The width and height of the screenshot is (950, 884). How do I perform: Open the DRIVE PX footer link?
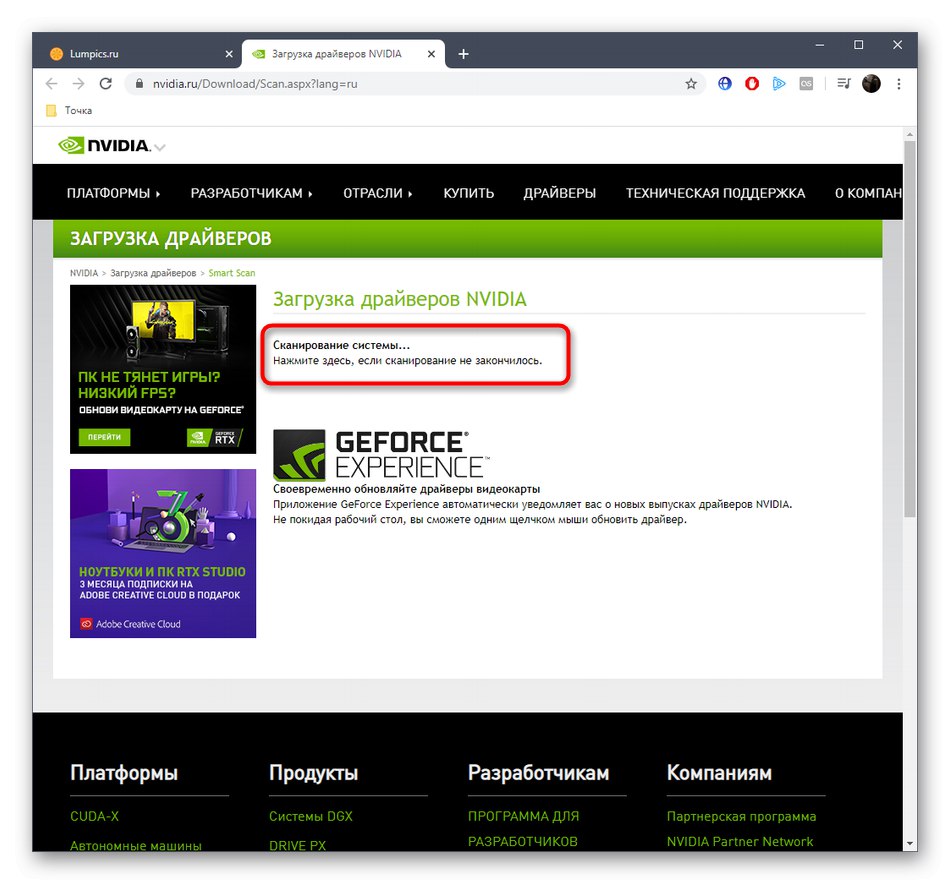[x=297, y=845]
